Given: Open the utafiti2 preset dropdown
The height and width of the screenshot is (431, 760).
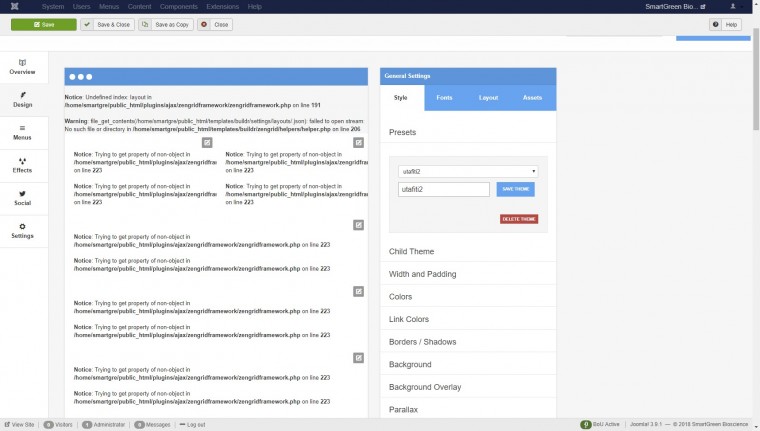Looking at the screenshot, I should [468, 171].
